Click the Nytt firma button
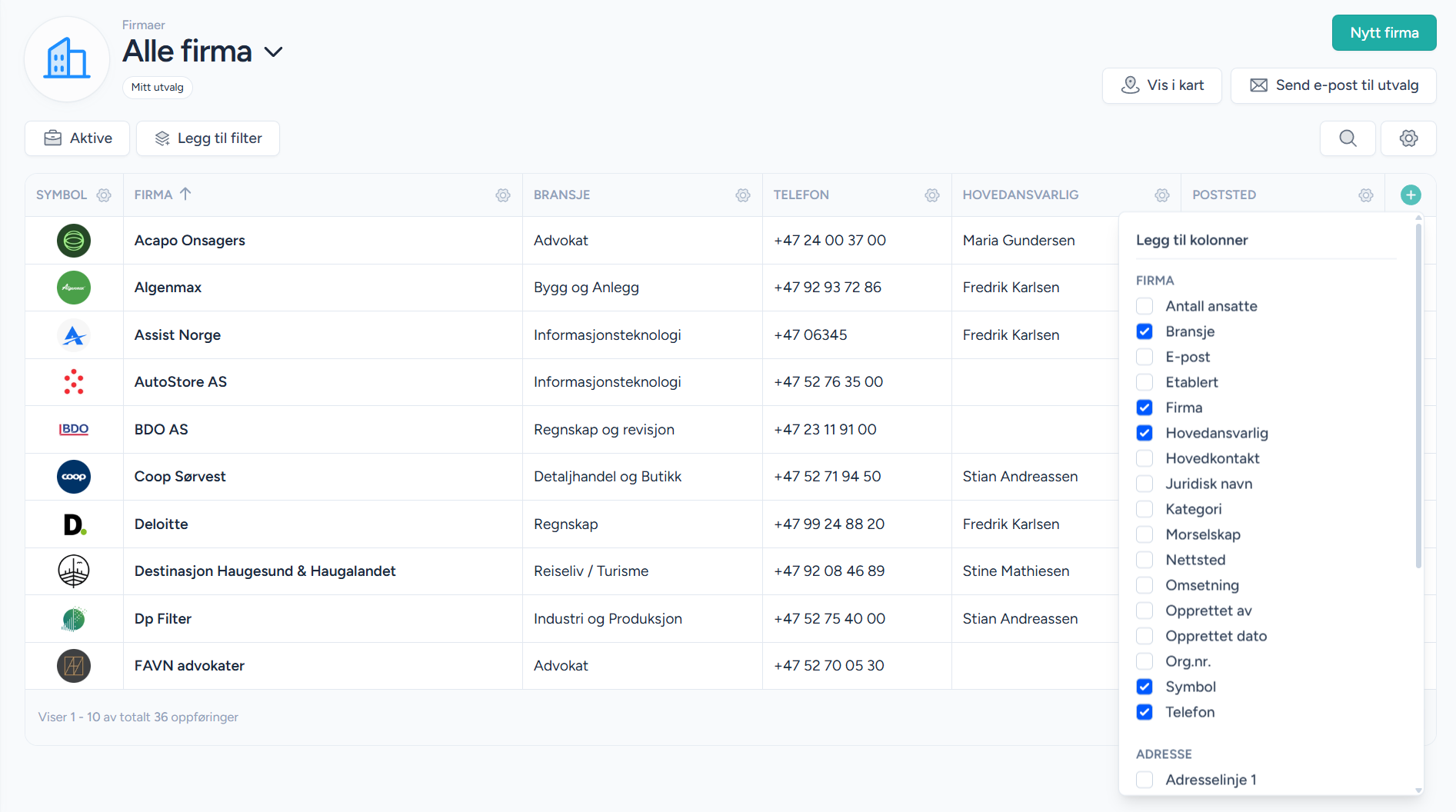Image resolution: width=1456 pixels, height=812 pixels. 1384,33
